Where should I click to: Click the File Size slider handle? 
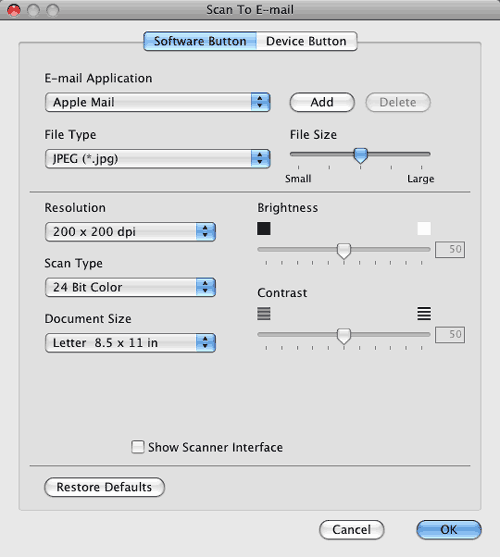click(x=361, y=156)
